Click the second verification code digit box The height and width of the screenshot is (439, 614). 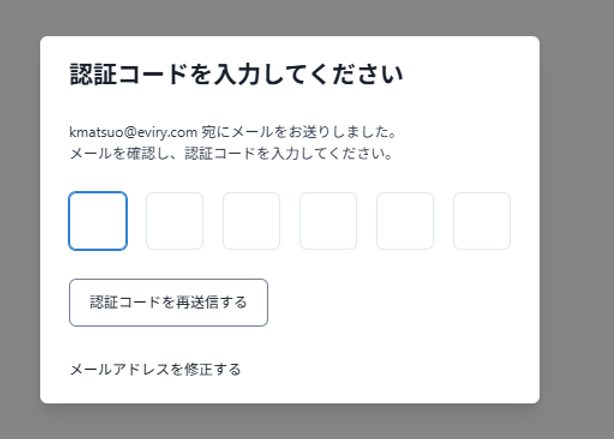175,221
